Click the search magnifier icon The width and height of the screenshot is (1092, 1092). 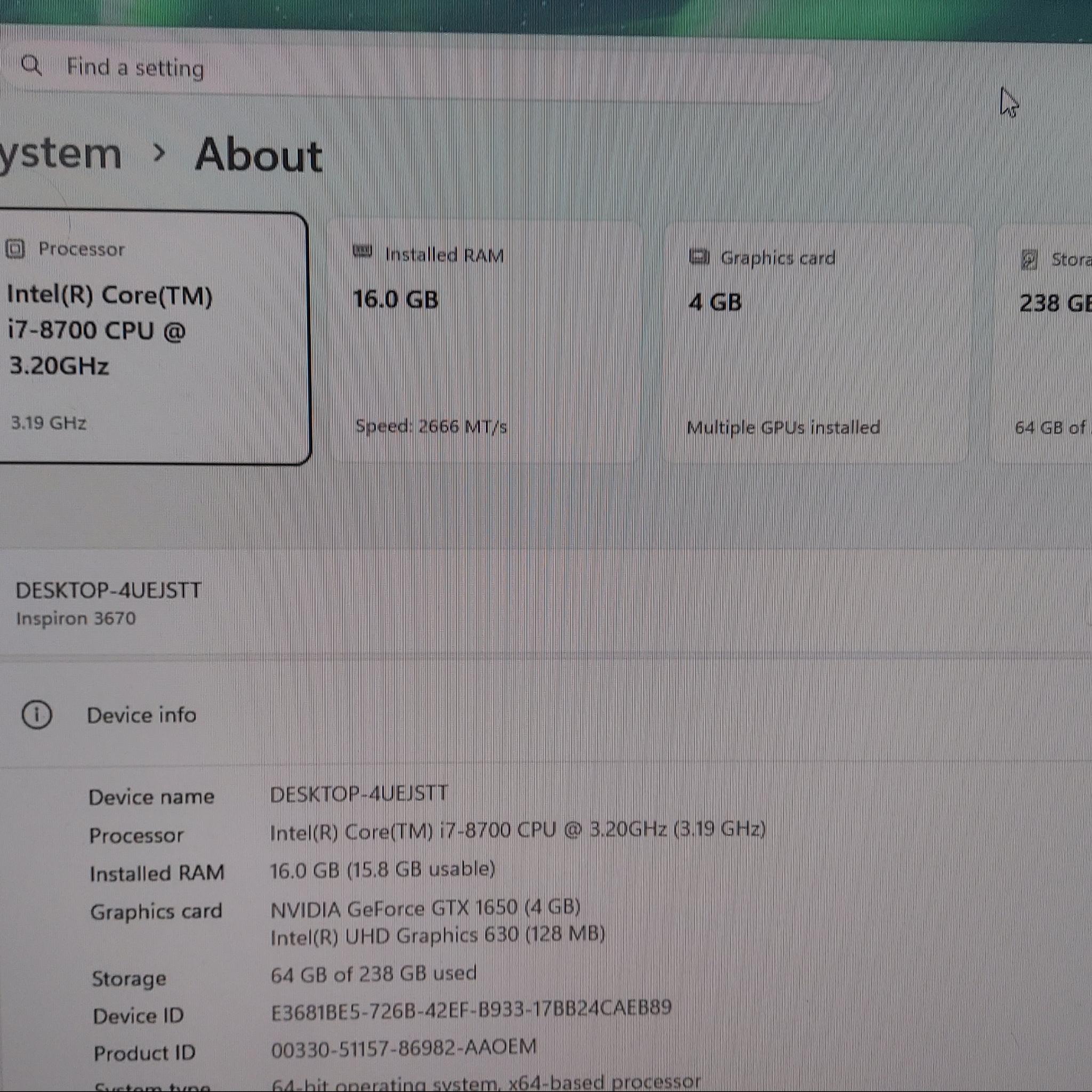[x=31, y=66]
